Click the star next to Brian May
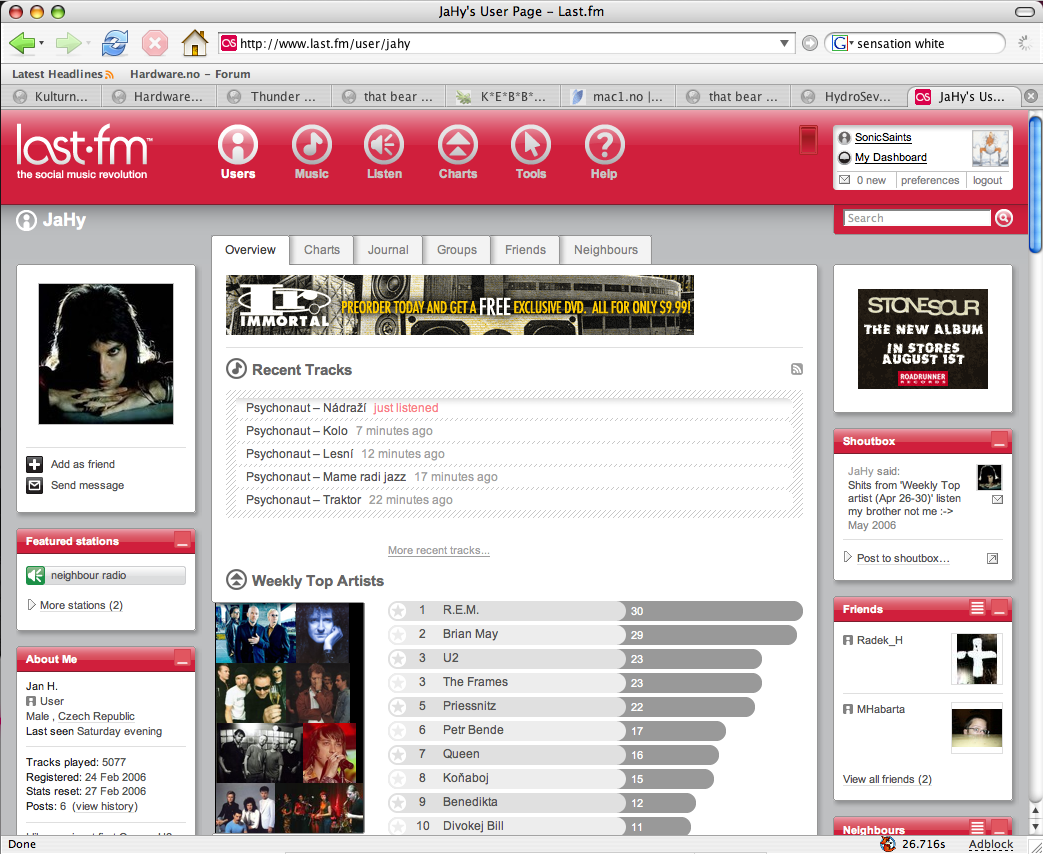1043x854 pixels. click(398, 635)
